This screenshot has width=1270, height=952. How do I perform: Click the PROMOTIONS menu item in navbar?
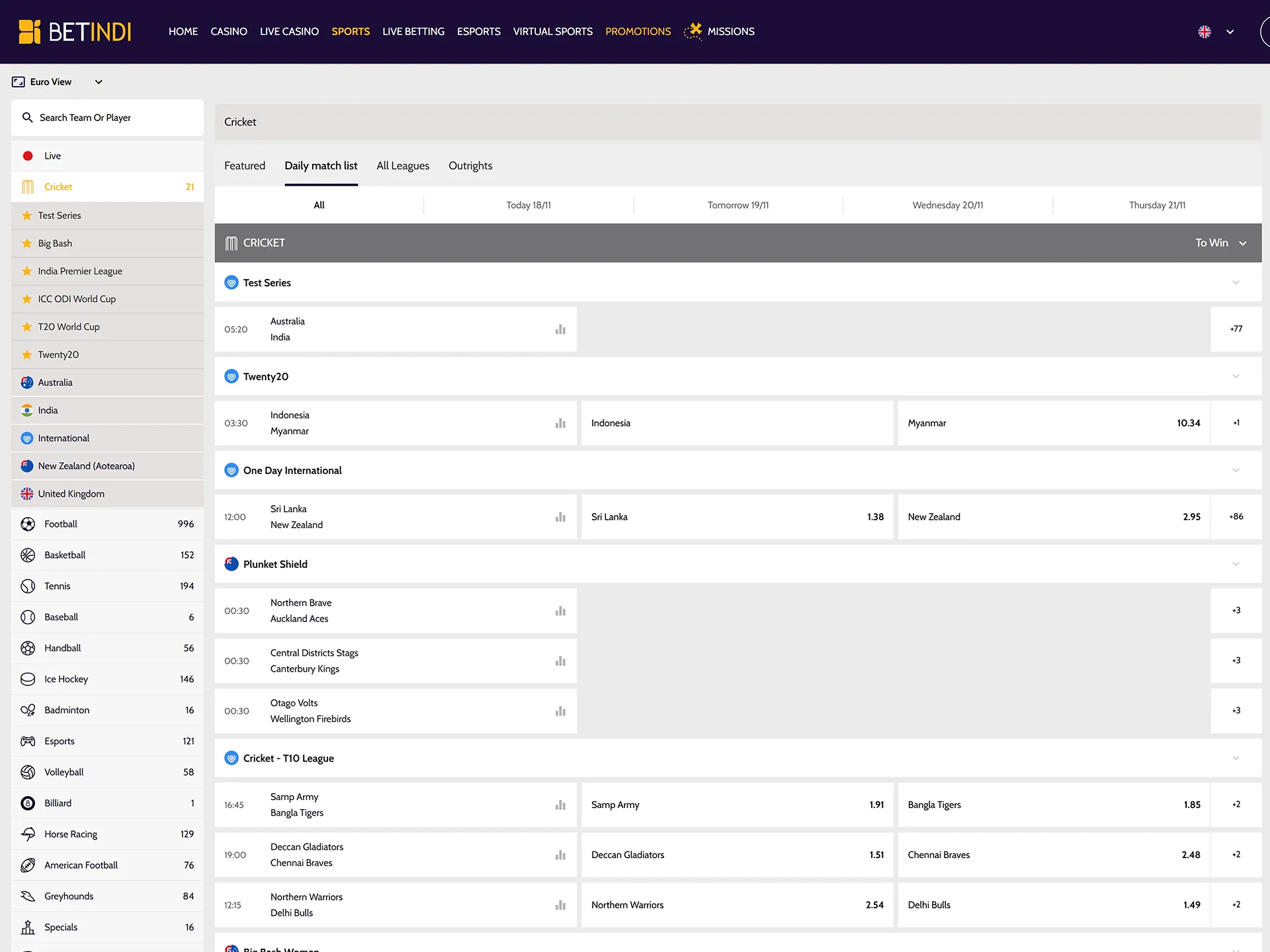tap(638, 31)
